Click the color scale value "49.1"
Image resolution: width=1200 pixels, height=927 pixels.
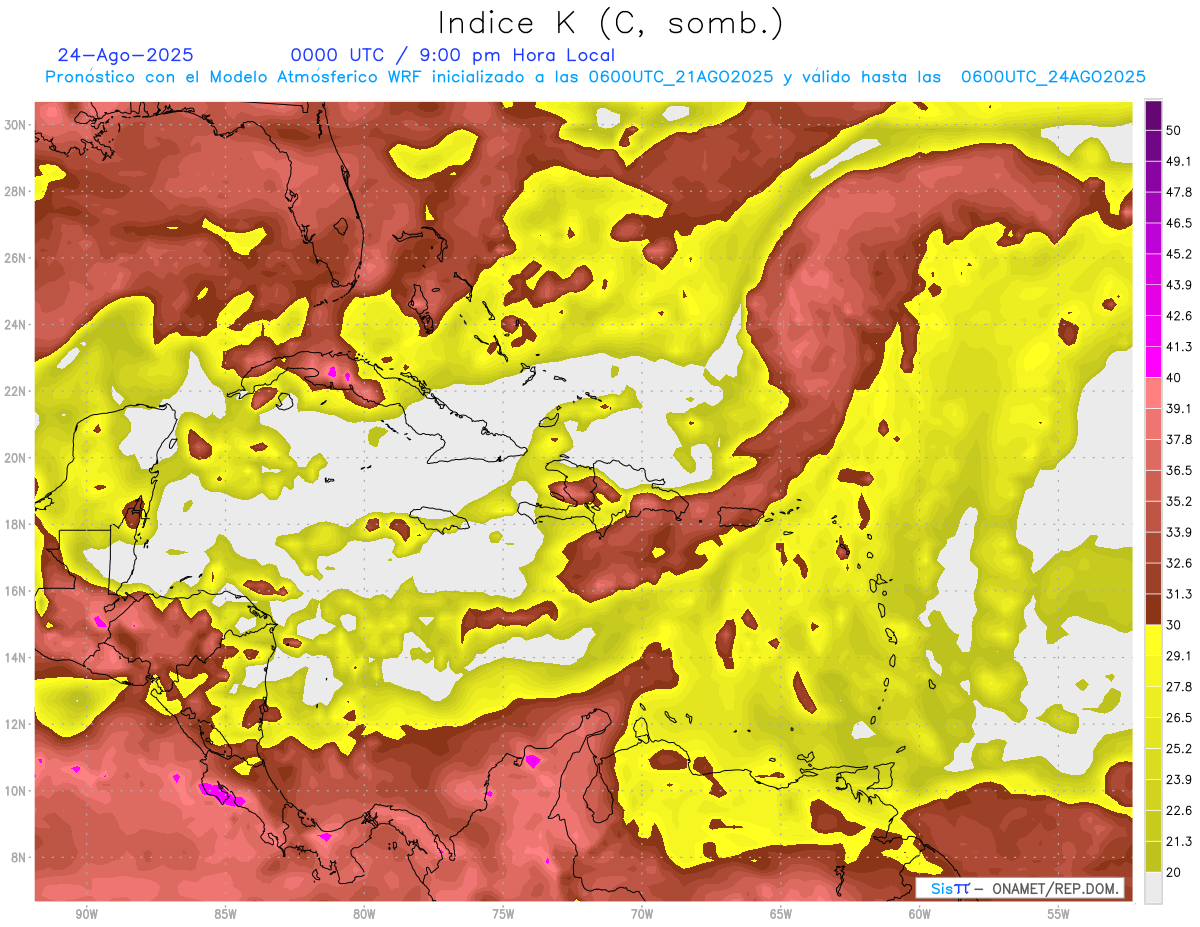(x=1179, y=161)
